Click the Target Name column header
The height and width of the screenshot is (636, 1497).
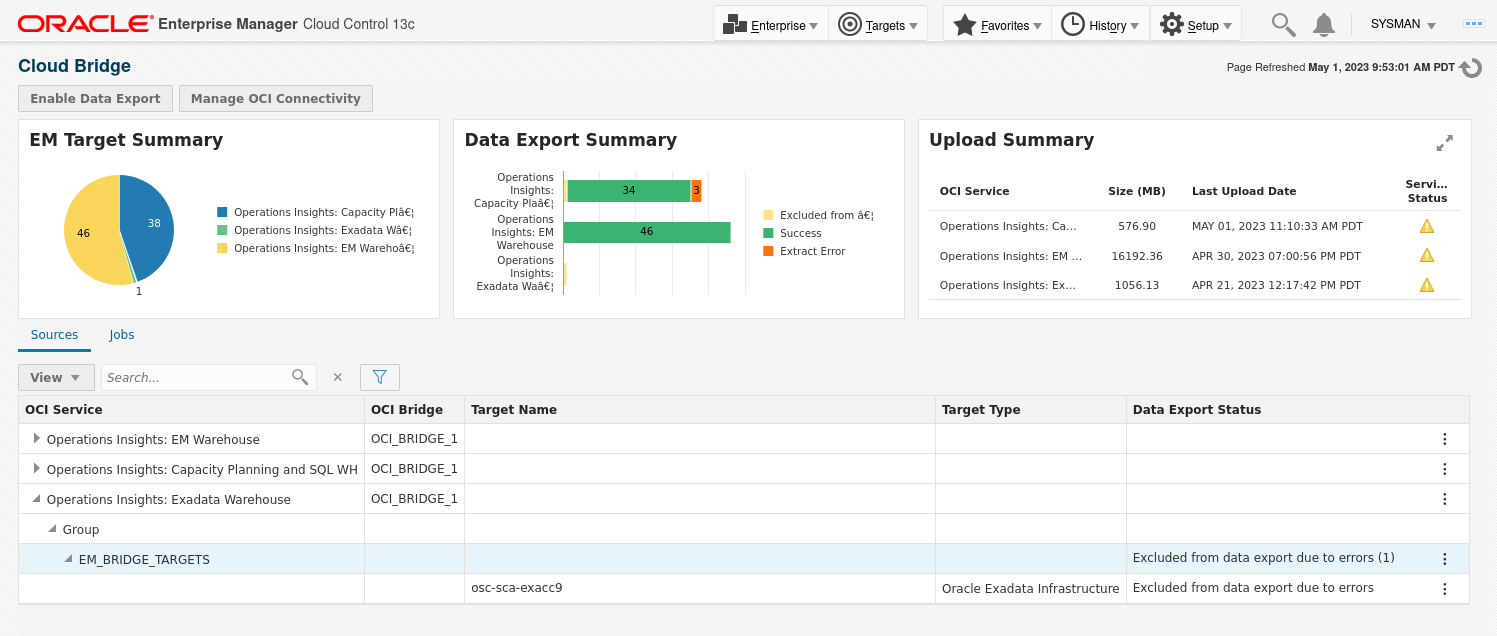pyautogui.click(x=700, y=409)
